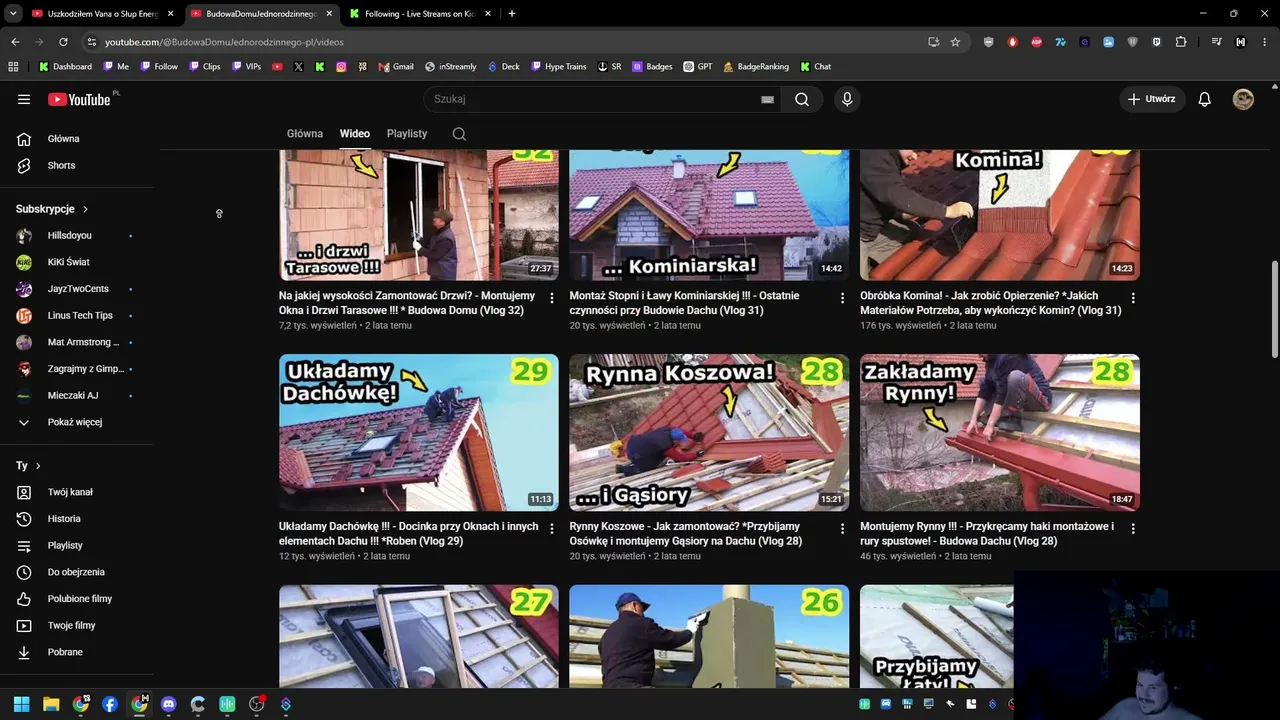
Task: Open the X bookmark shortcut
Action: pyautogui.click(x=299, y=67)
